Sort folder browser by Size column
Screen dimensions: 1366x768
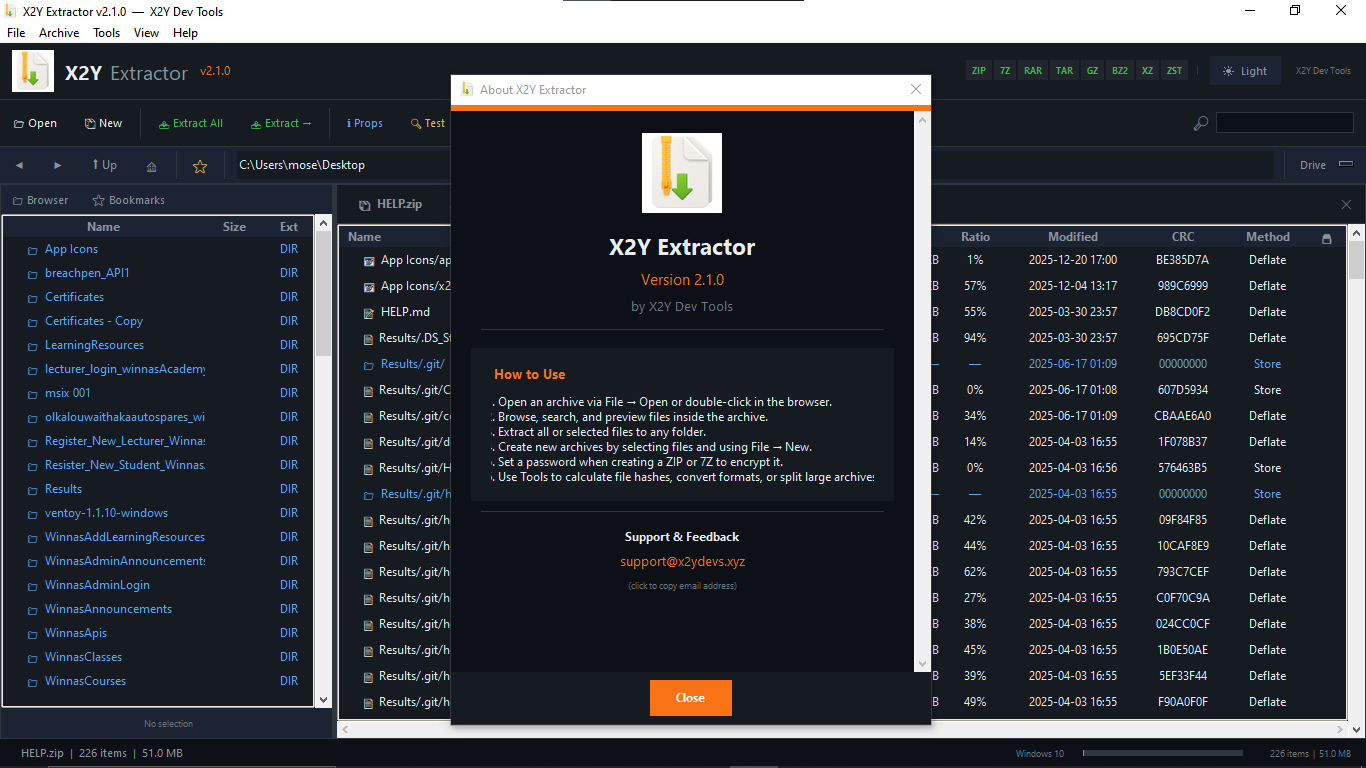click(x=234, y=227)
